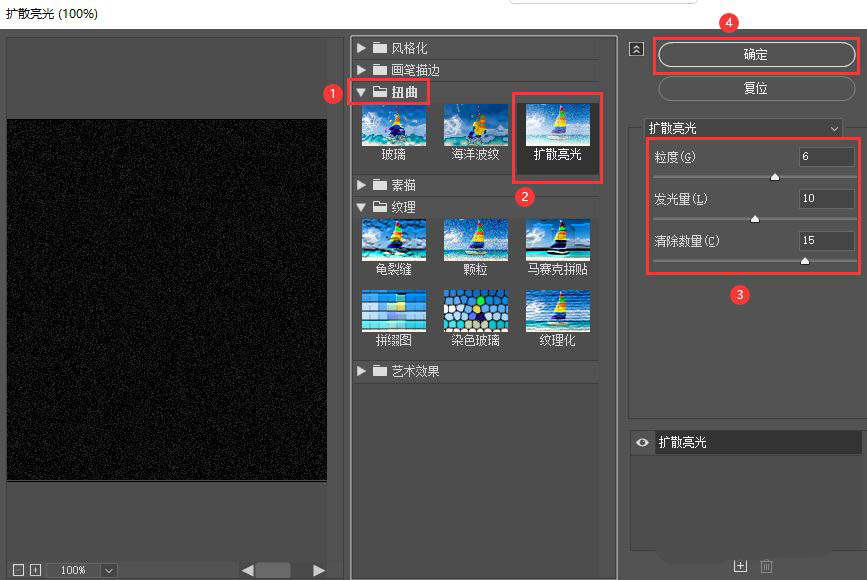867x580 pixels.
Task: Open the 扩散亮光 filter selection dropdown
Action: click(x=834, y=128)
